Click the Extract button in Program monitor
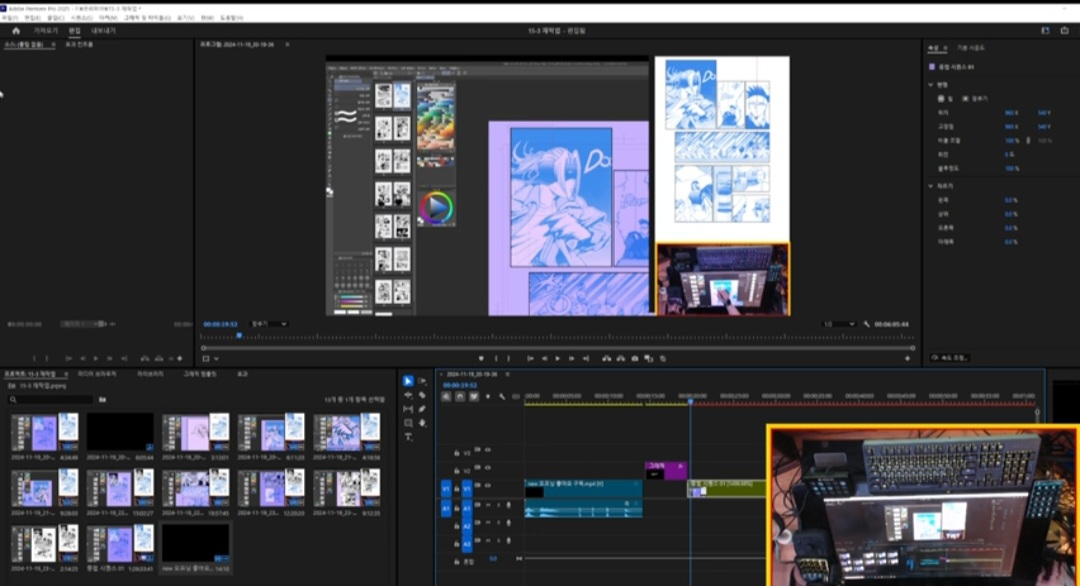Screen dimensions: 1080x586 coord(621,359)
